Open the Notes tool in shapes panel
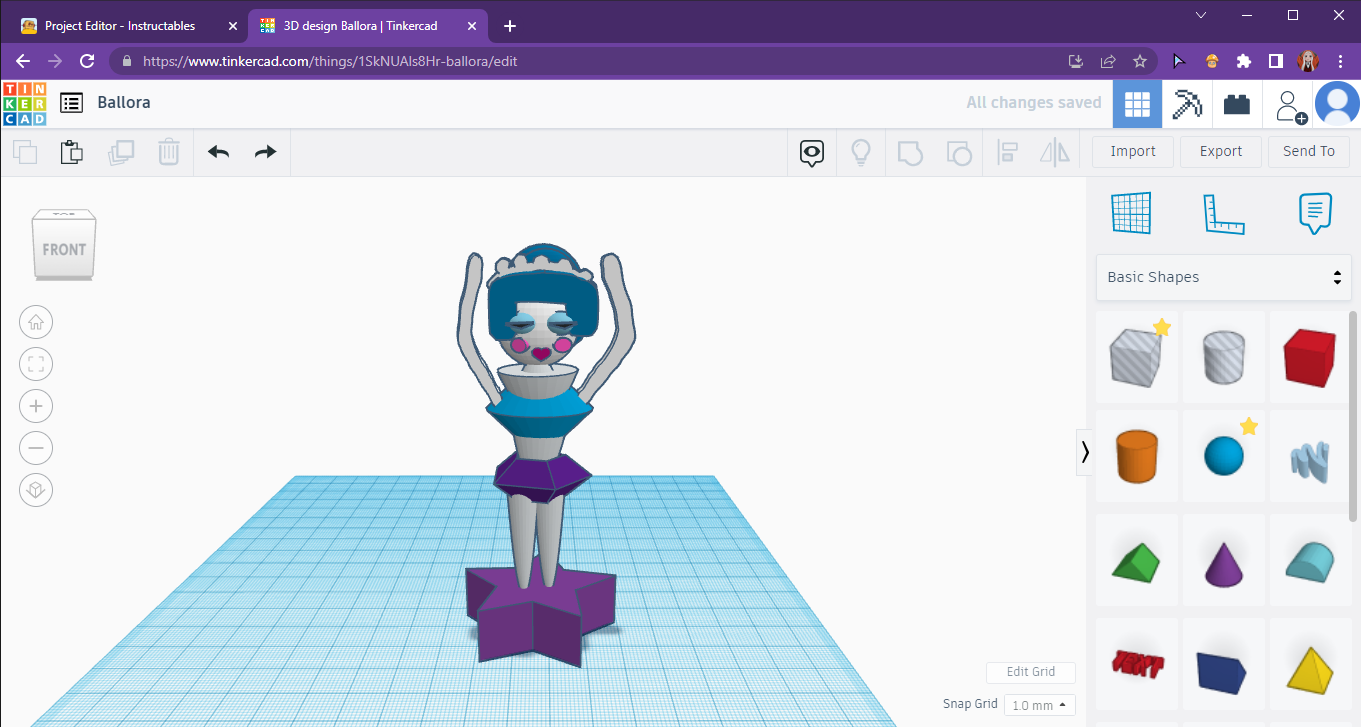The height and width of the screenshot is (727, 1361). click(x=1315, y=213)
